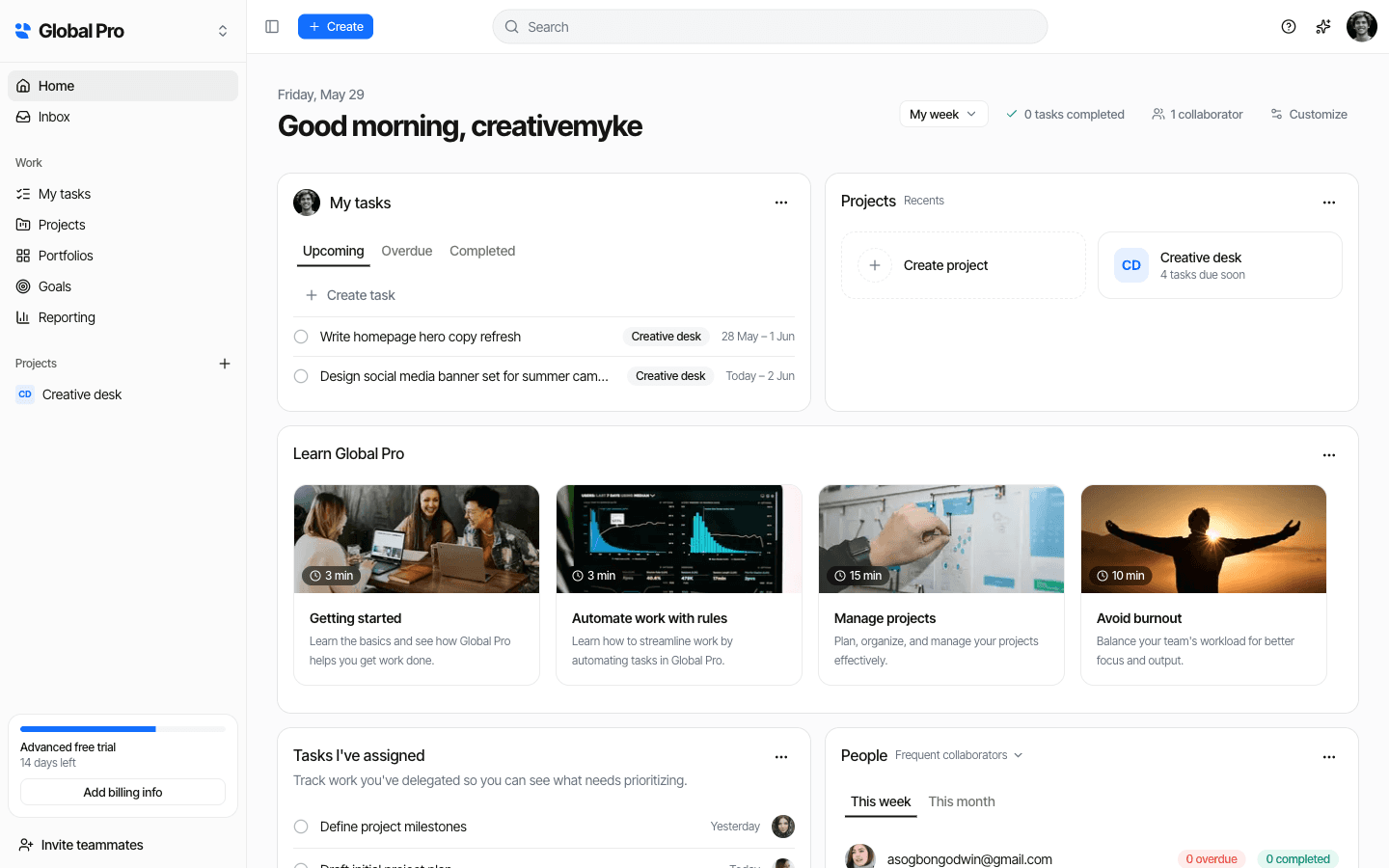Open Inbox in the sidebar
Viewport: 1389px width, 868px height.
pyautogui.click(x=123, y=117)
